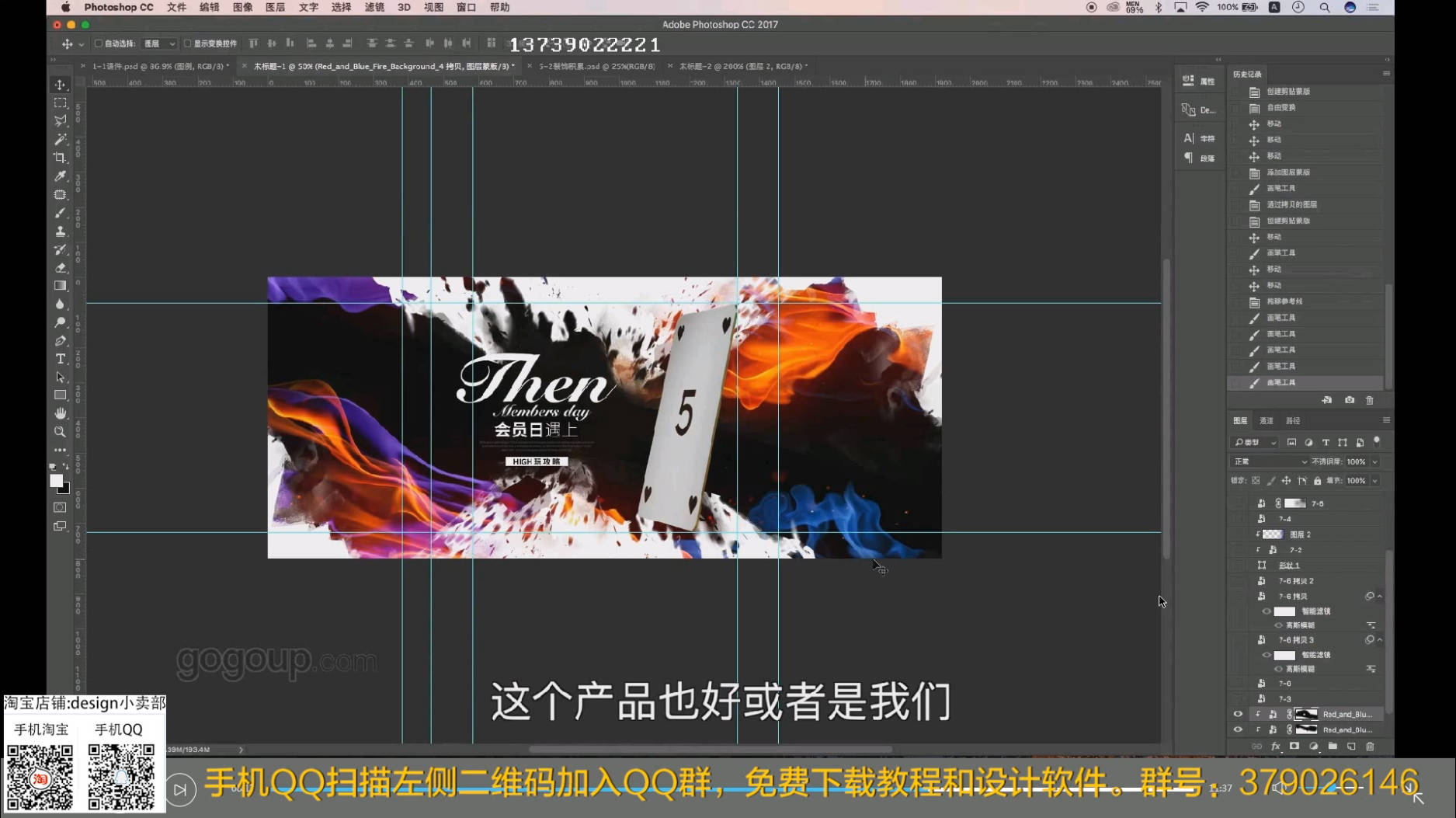Pick the Eyedropper tool
The image size is (1456, 818).
(60, 176)
